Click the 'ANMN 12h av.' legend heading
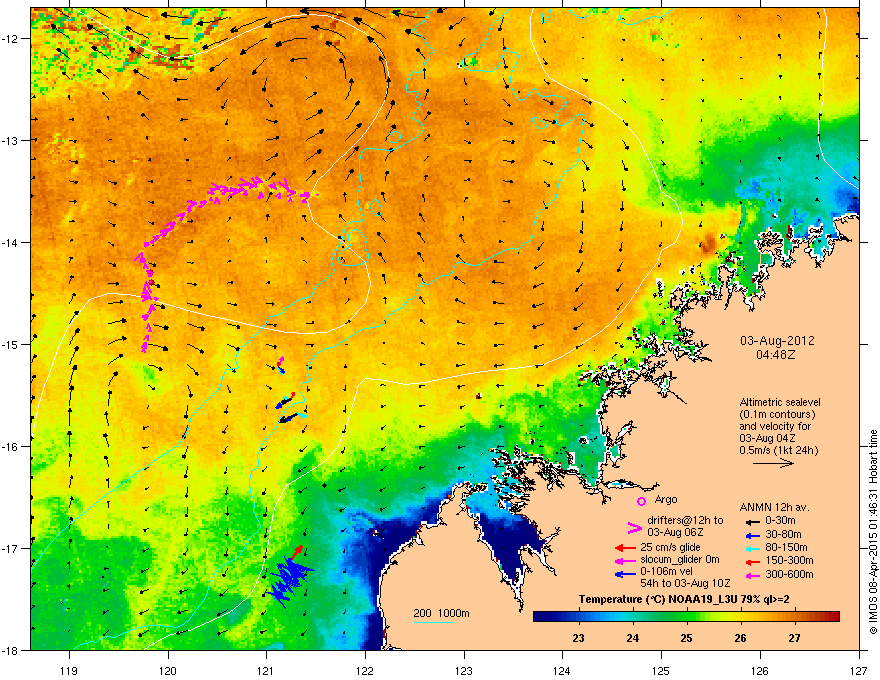Screen dimensions: 880x680 pos(774,507)
